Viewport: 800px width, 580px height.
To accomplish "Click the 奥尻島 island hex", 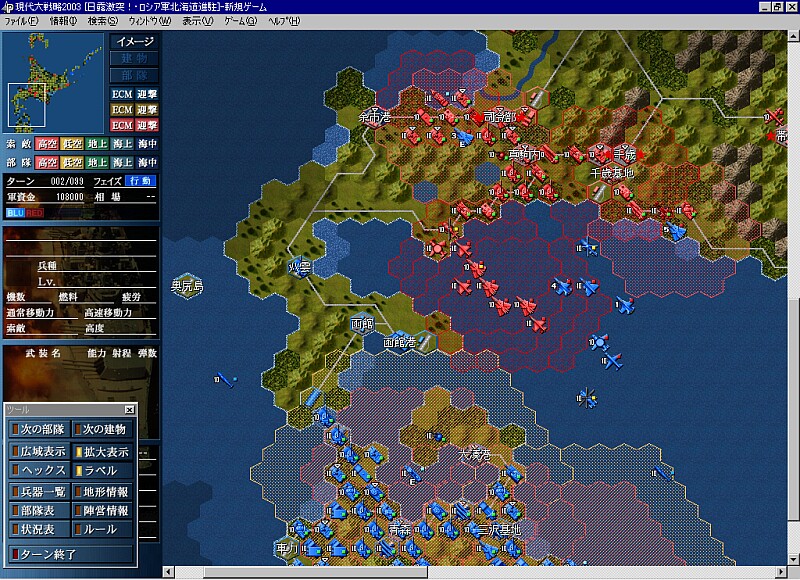I will coord(187,286).
